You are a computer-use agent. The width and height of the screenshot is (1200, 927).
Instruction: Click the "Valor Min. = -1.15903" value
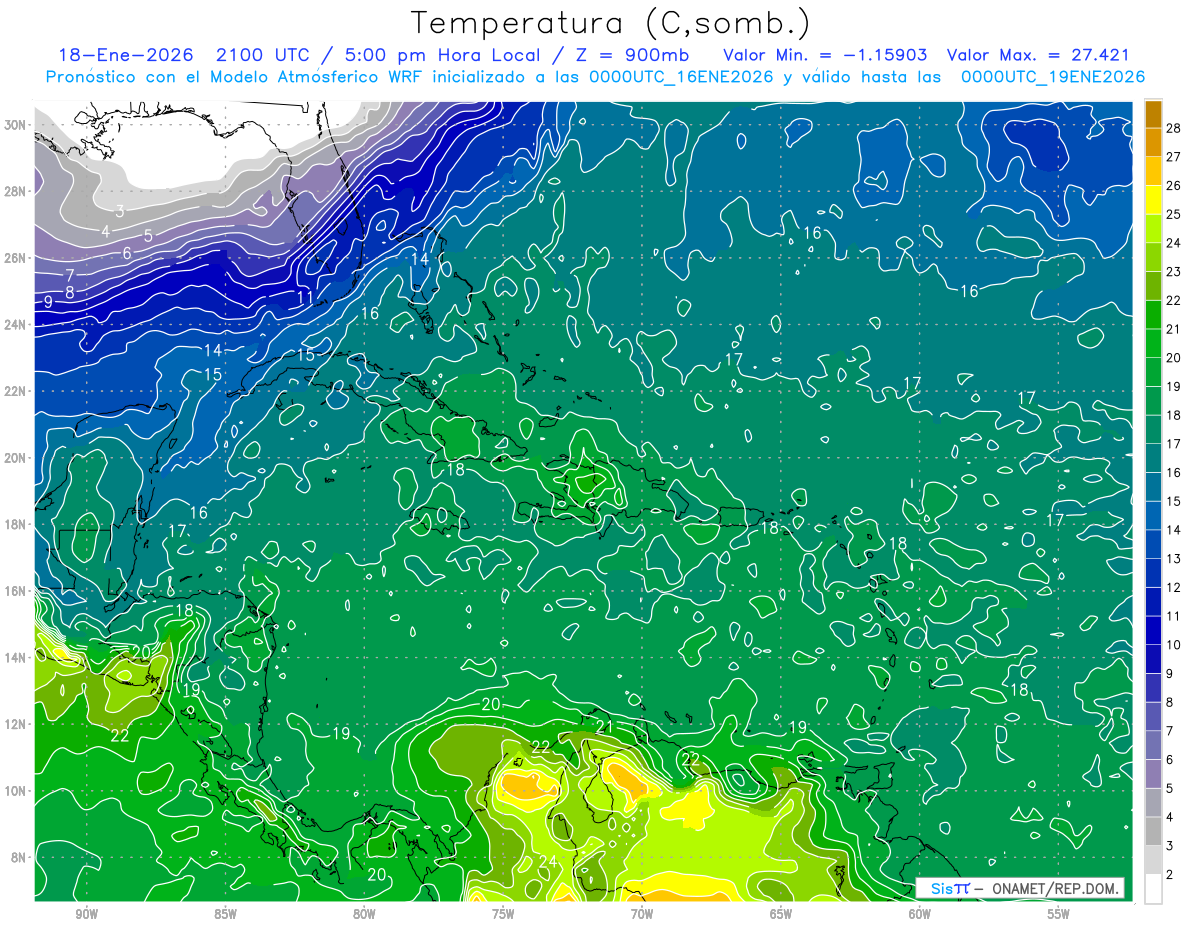click(x=825, y=55)
